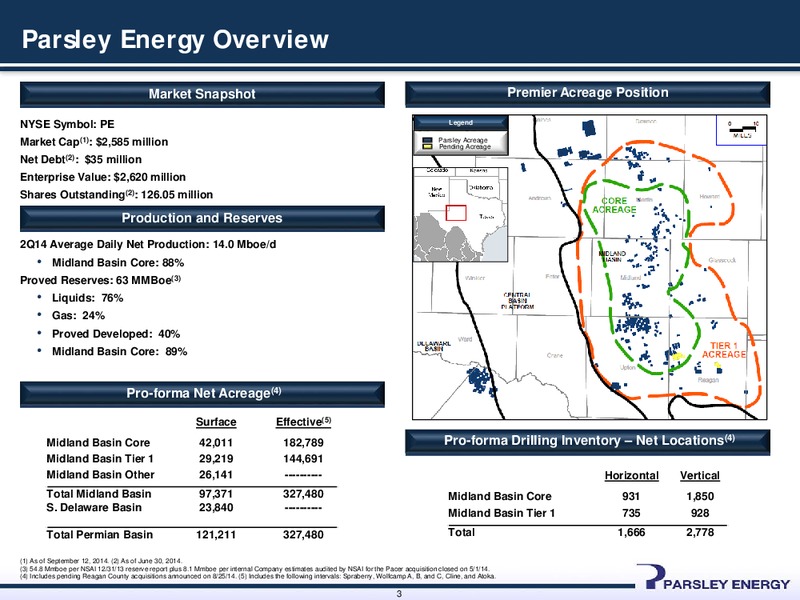Click the Total Permian Basin value 121,211
This screenshot has width=800, height=600.
pyautogui.click(x=216, y=535)
